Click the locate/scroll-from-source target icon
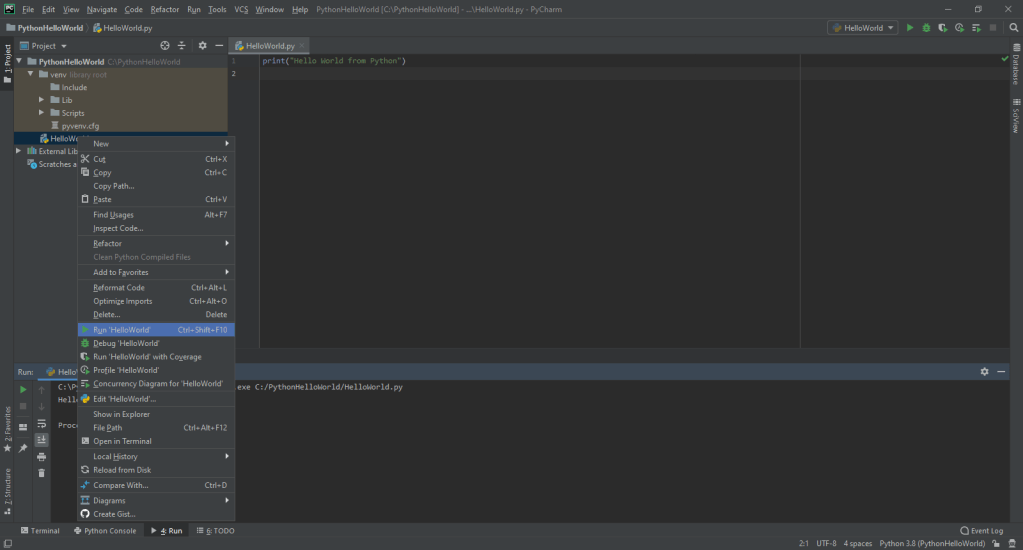Screen dimensions: 1023x550 pyautogui.click(x=165, y=46)
